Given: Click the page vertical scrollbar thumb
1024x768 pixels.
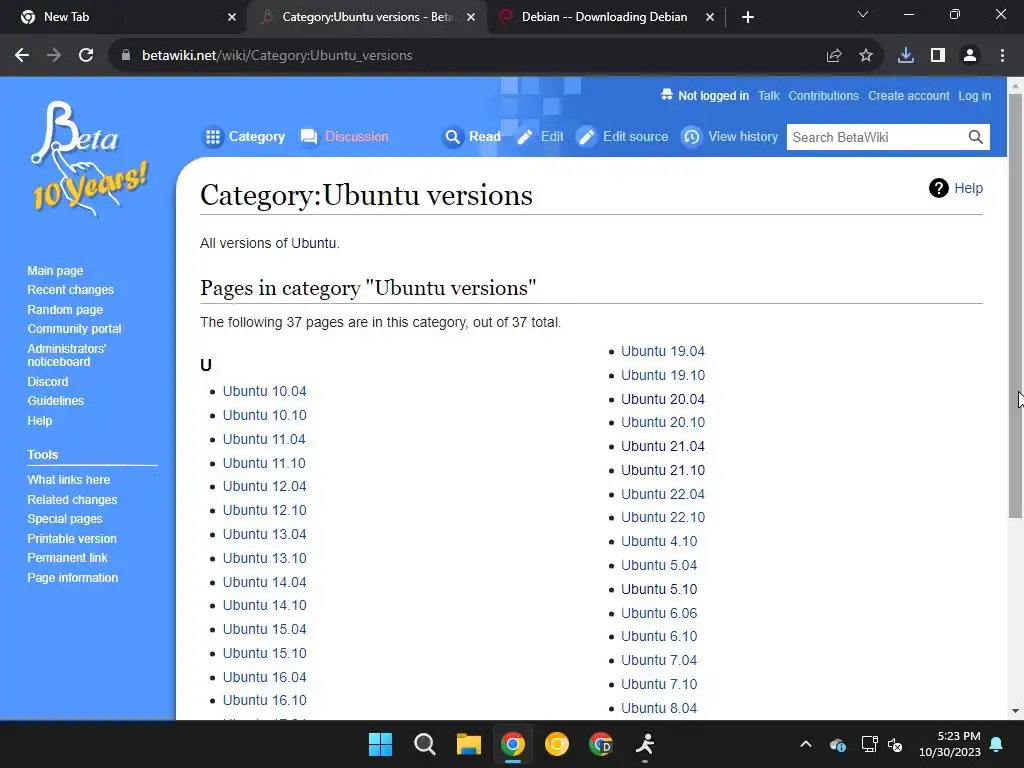Looking at the screenshot, I should click(x=1015, y=306).
